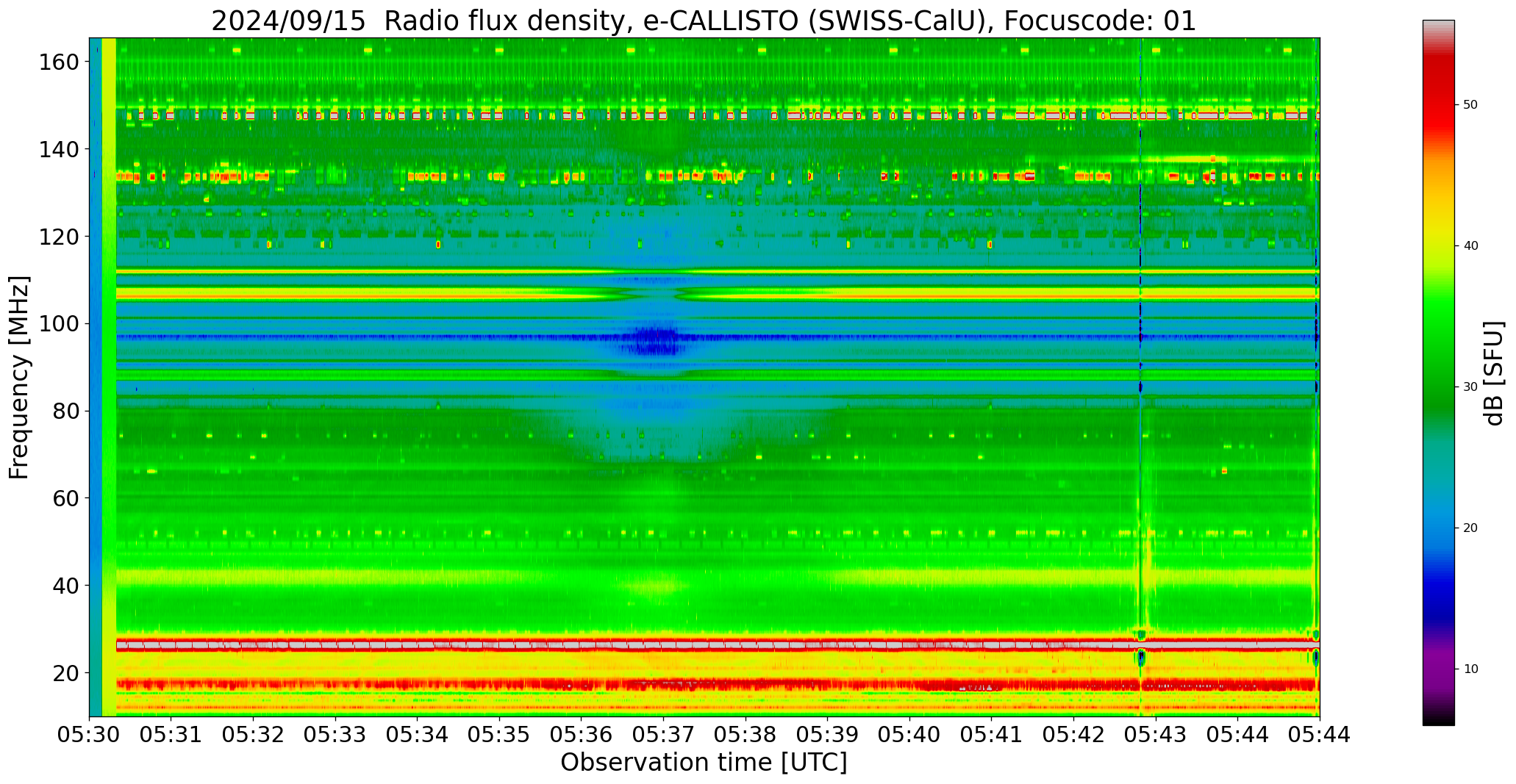Click the 40 MHz frequency tick label
Viewport: 1516px width, 784px height.
67,586
